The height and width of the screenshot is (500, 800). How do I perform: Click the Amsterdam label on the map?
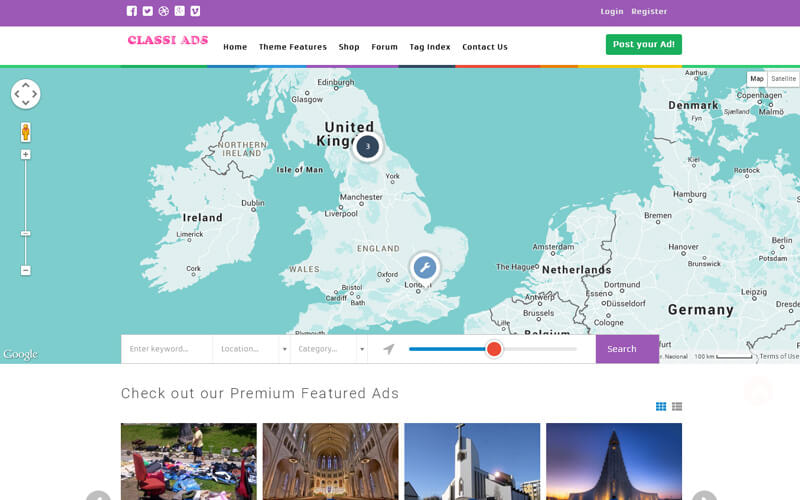[x=553, y=247]
